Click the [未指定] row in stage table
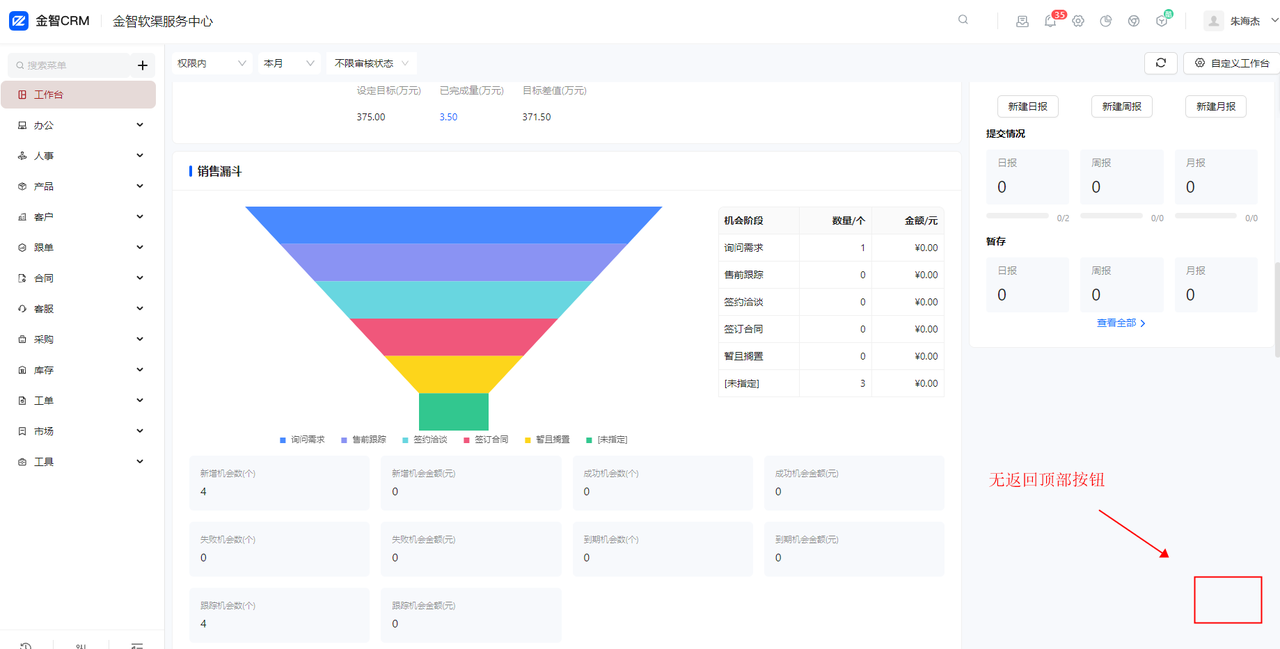The image size is (1280, 649). tap(831, 383)
